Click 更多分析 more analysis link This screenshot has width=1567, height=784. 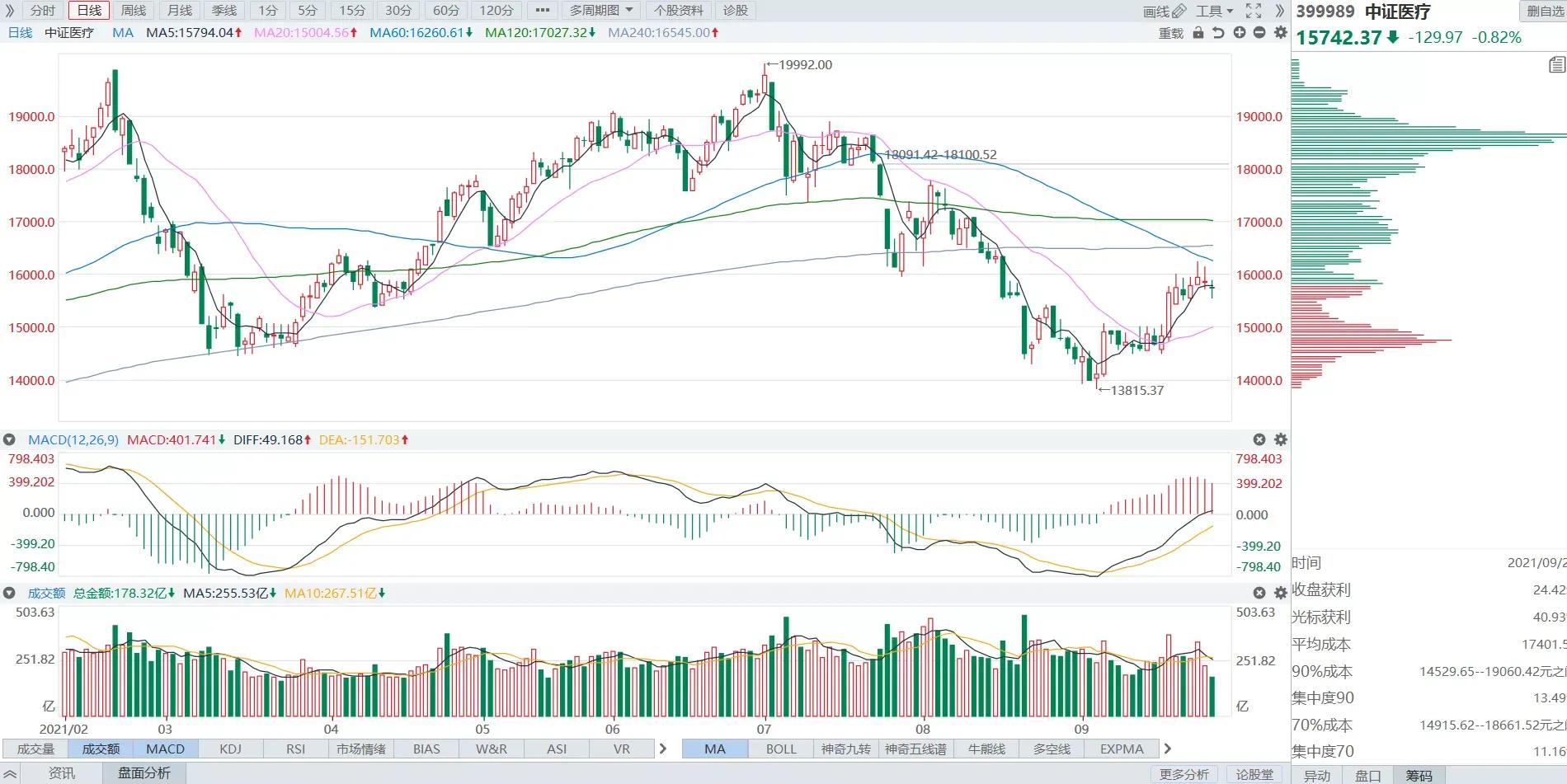tap(1184, 774)
